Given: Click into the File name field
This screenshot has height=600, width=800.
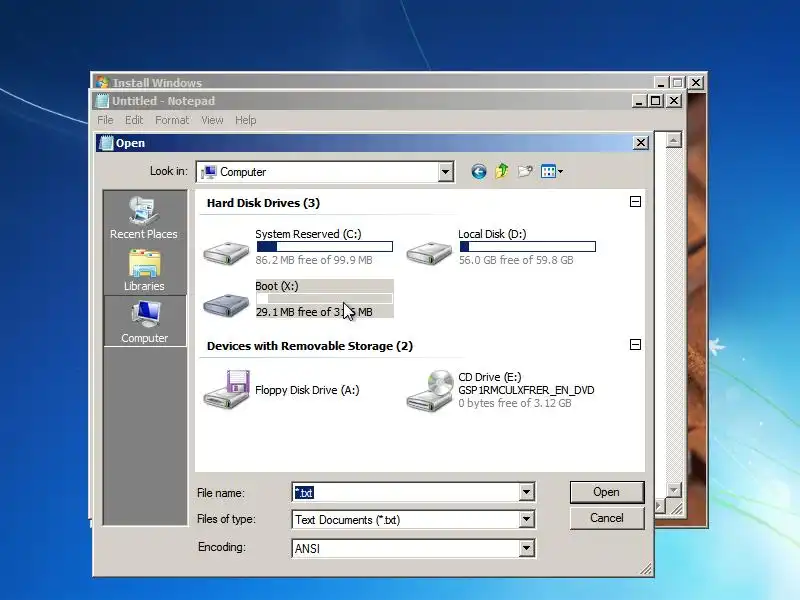Looking at the screenshot, I should click(x=406, y=492).
